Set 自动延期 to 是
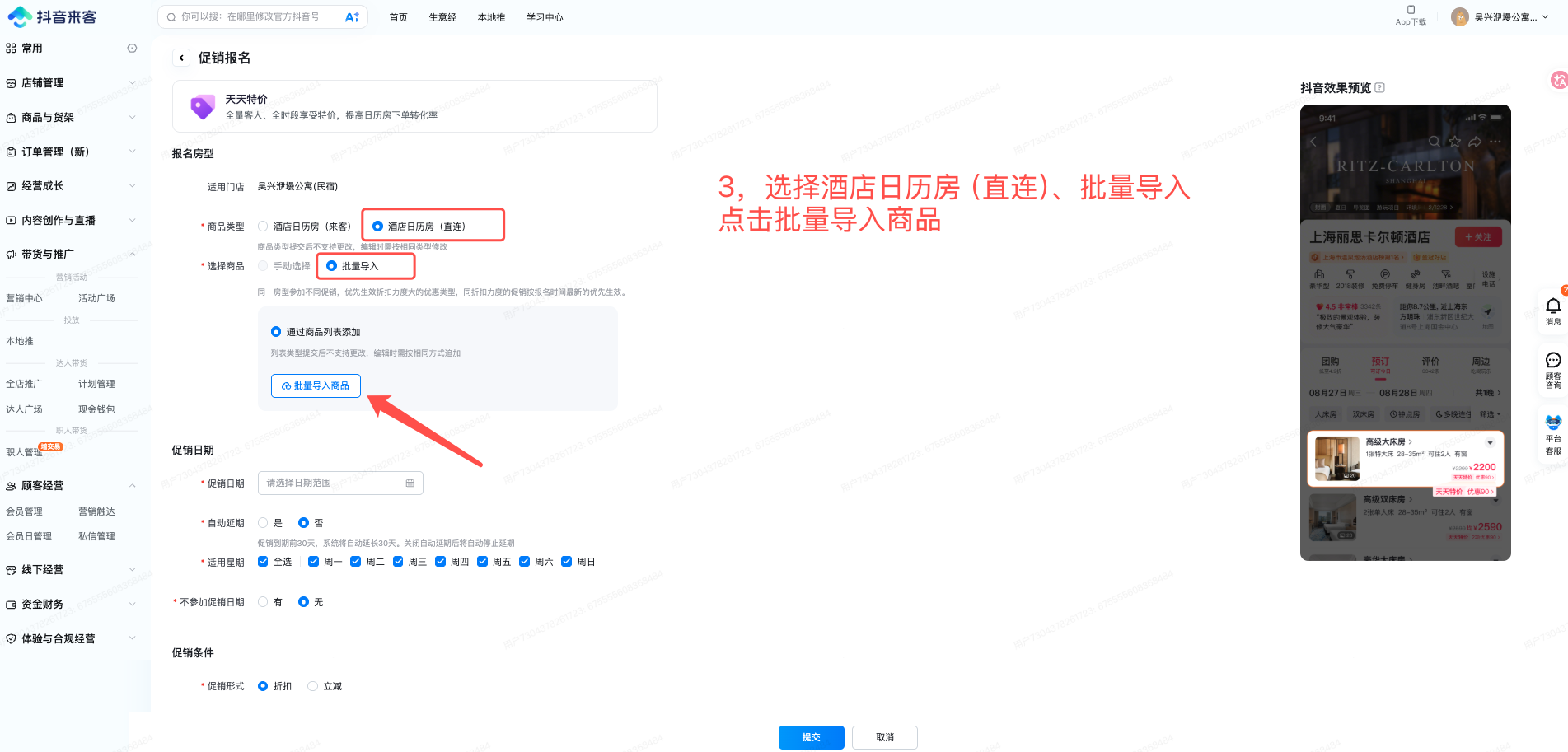The width and height of the screenshot is (1568, 752). [263, 523]
